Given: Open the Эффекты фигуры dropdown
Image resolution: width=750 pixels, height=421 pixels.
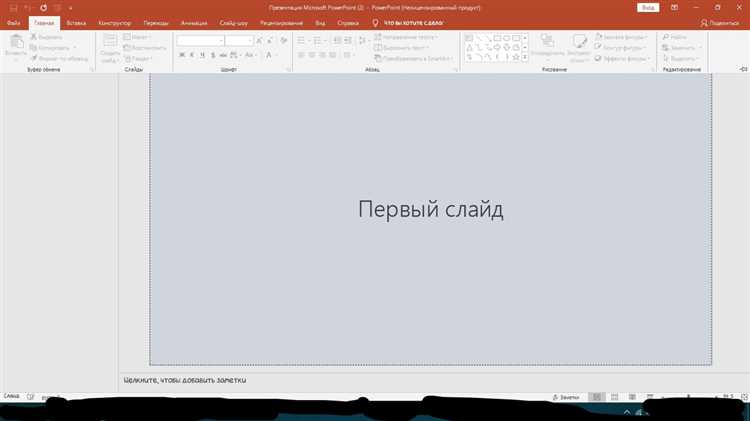Looking at the screenshot, I should (622, 58).
